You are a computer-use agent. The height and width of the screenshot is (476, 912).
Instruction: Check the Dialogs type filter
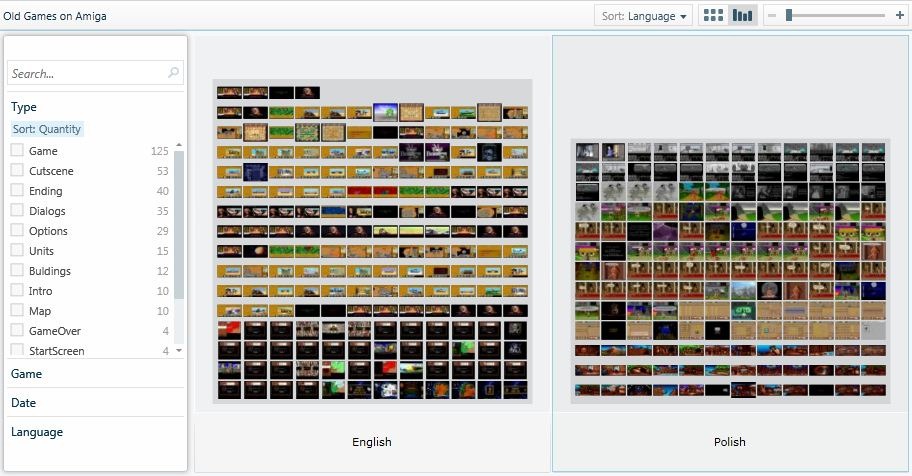[17, 210]
